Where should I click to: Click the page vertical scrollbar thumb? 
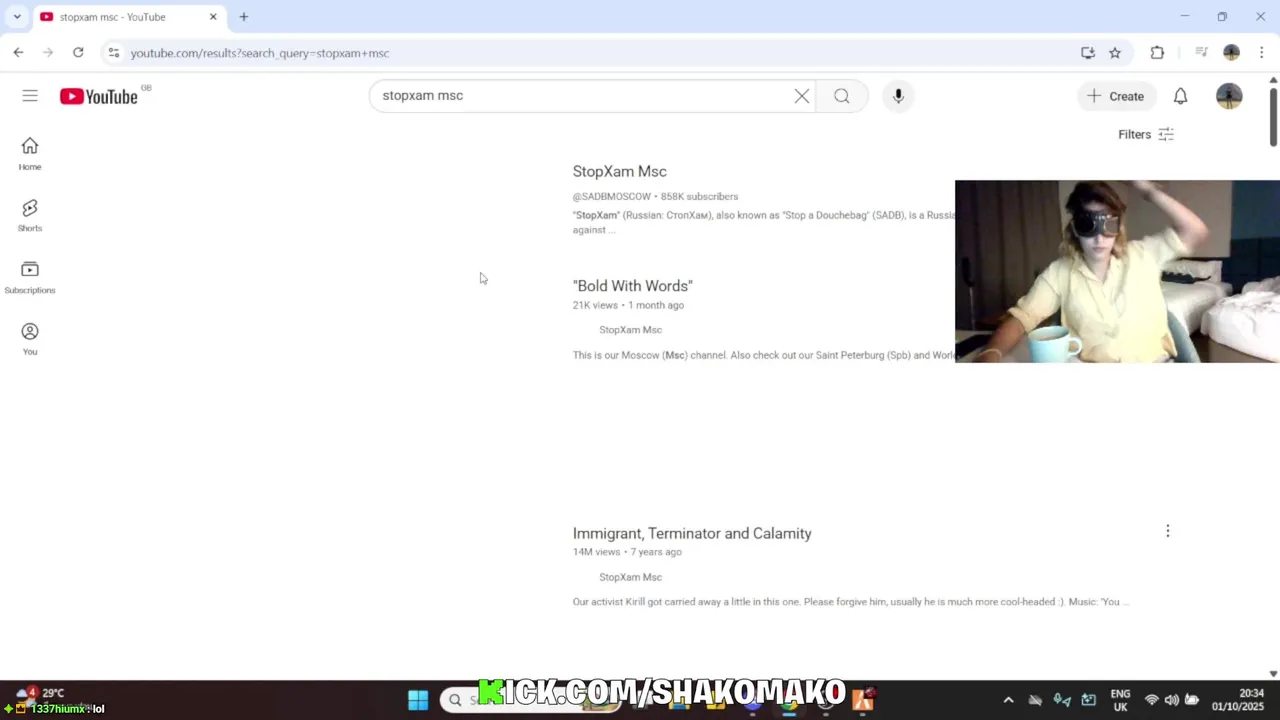[x=1273, y=118]
